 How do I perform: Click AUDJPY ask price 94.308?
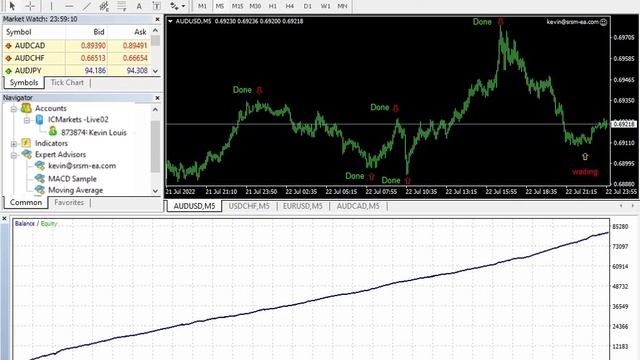click(137, 70)
